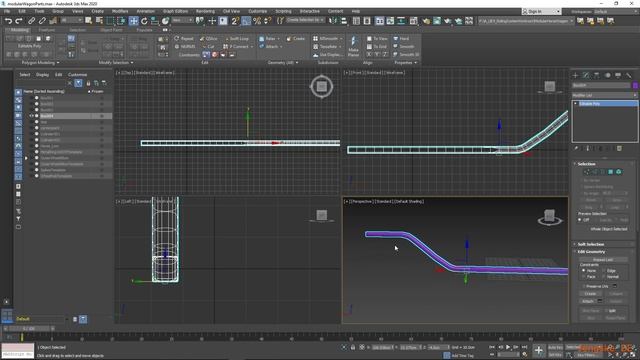
Task: Select the Unlink Selection icon
Action: pos(42,21)
